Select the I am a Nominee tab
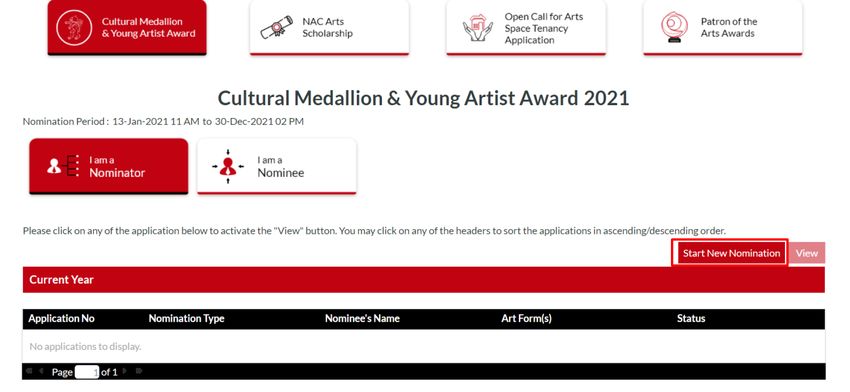 point(276,166)
